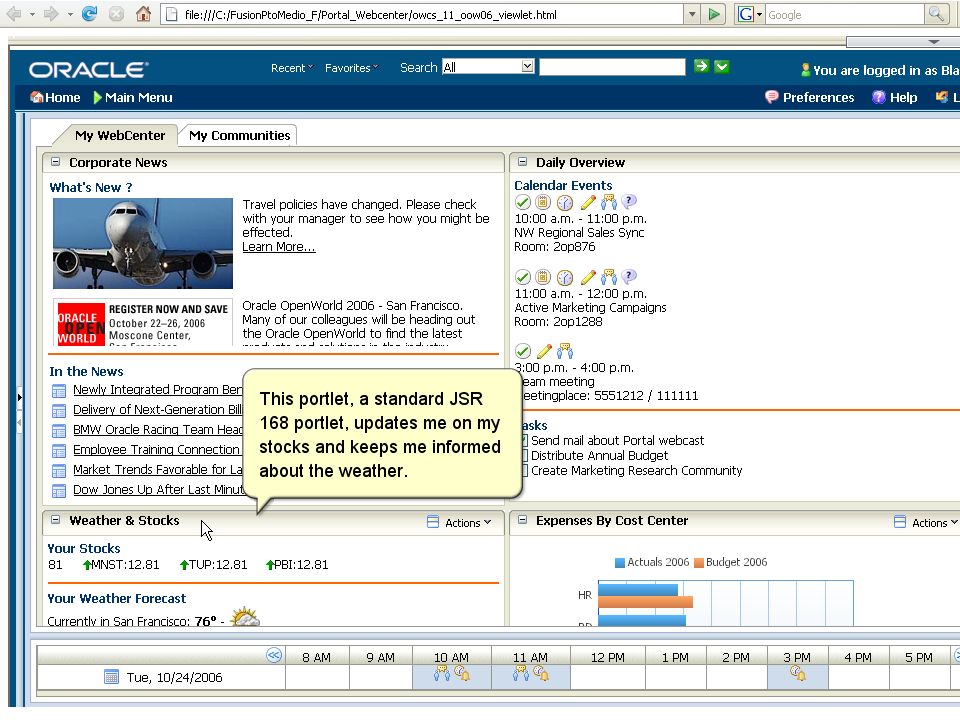The width and height of the screenshot is (960, 720).
Task: Switch to My WebCenter tab
Action: point(120,135)
